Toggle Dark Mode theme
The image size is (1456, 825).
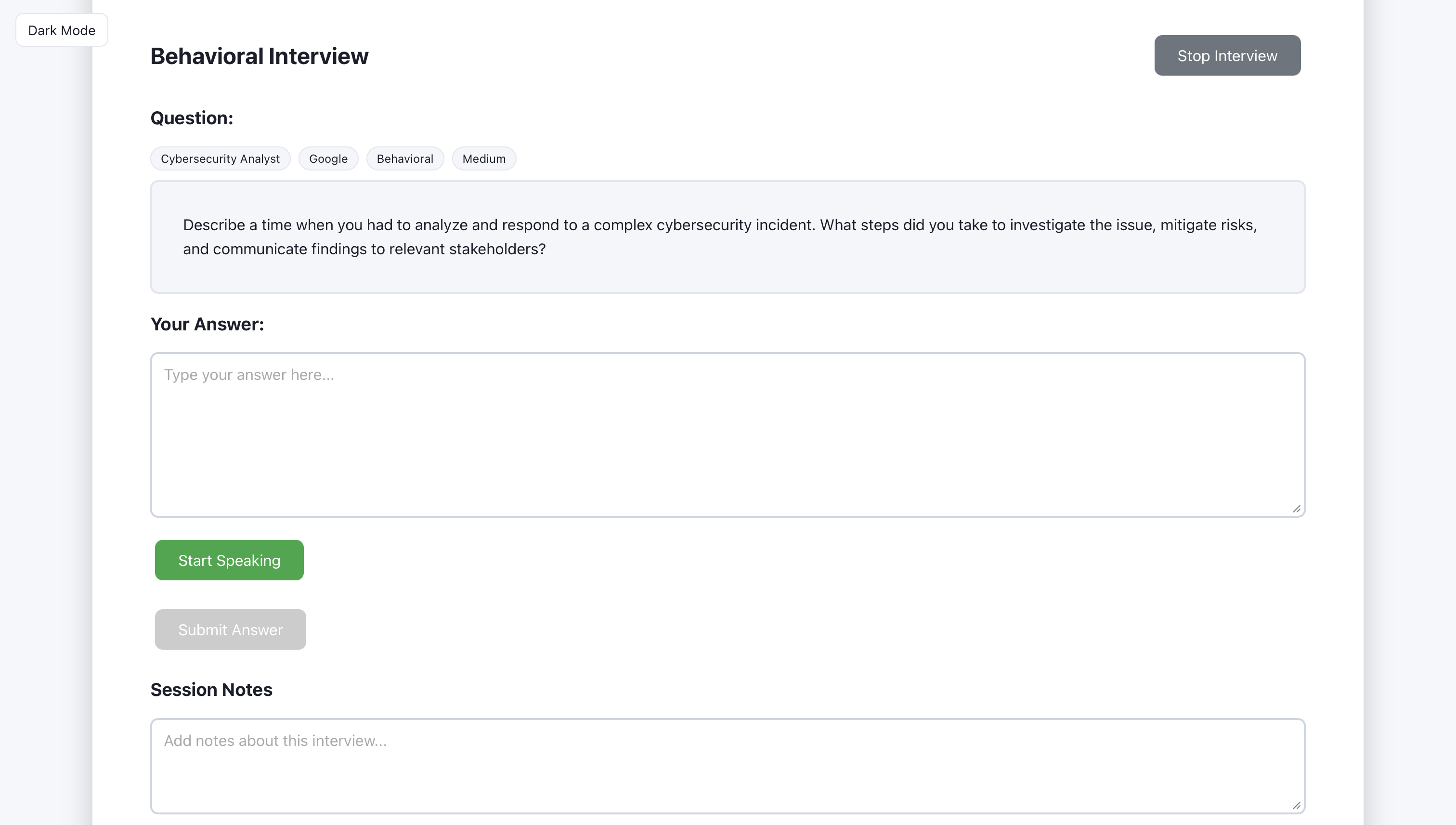pos(61,29)
